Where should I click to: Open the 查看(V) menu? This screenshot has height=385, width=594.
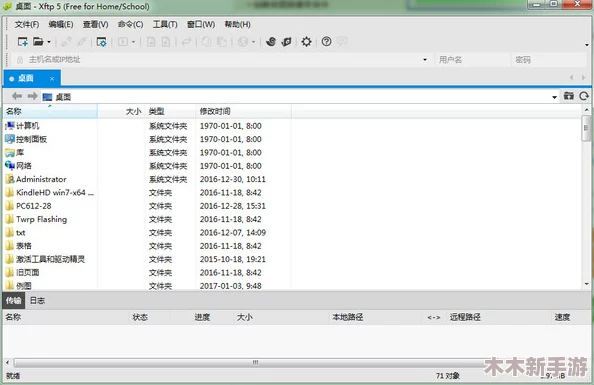[95, 24]
